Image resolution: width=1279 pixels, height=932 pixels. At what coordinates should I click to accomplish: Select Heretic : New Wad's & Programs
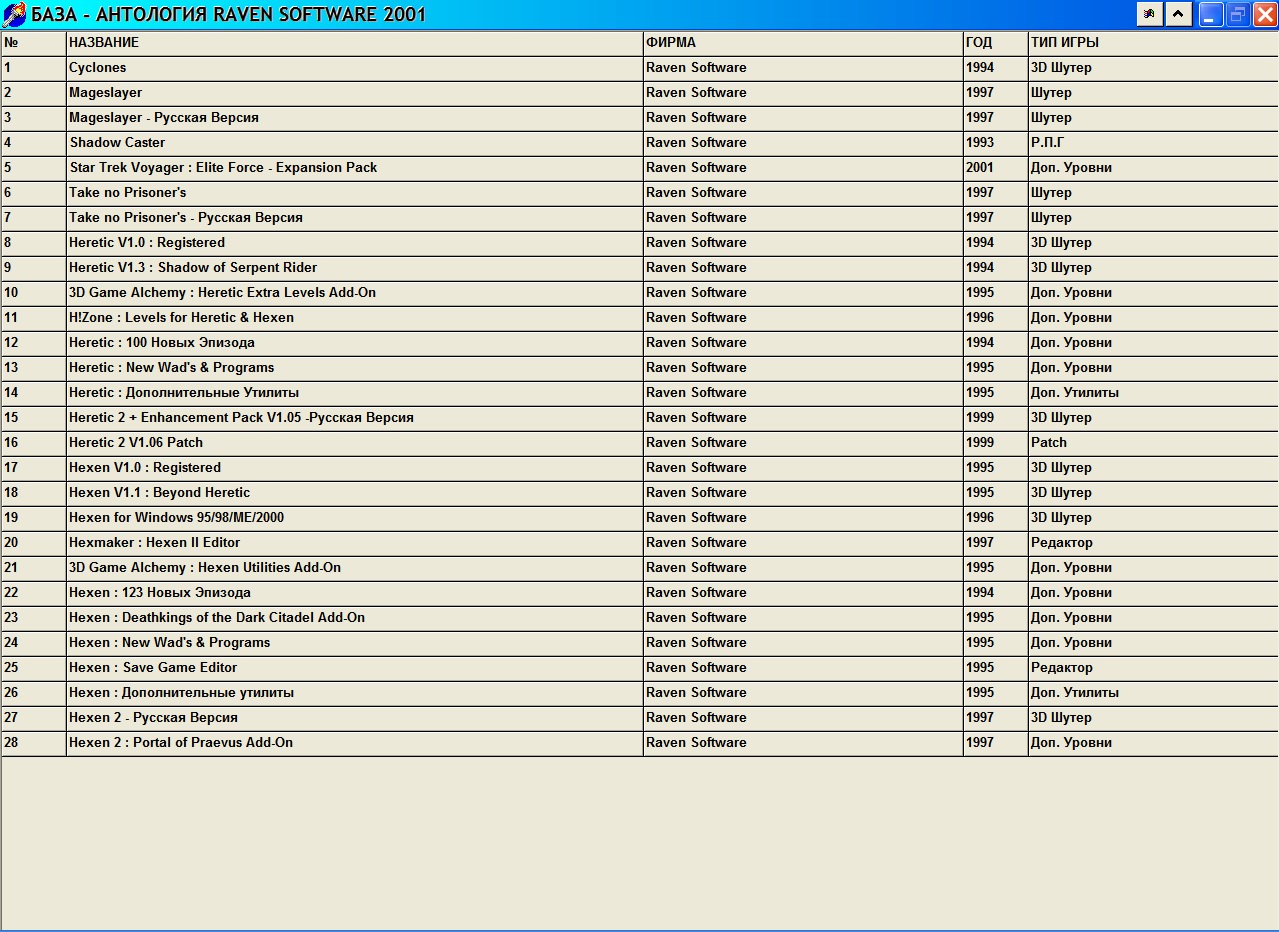point(172,368)
